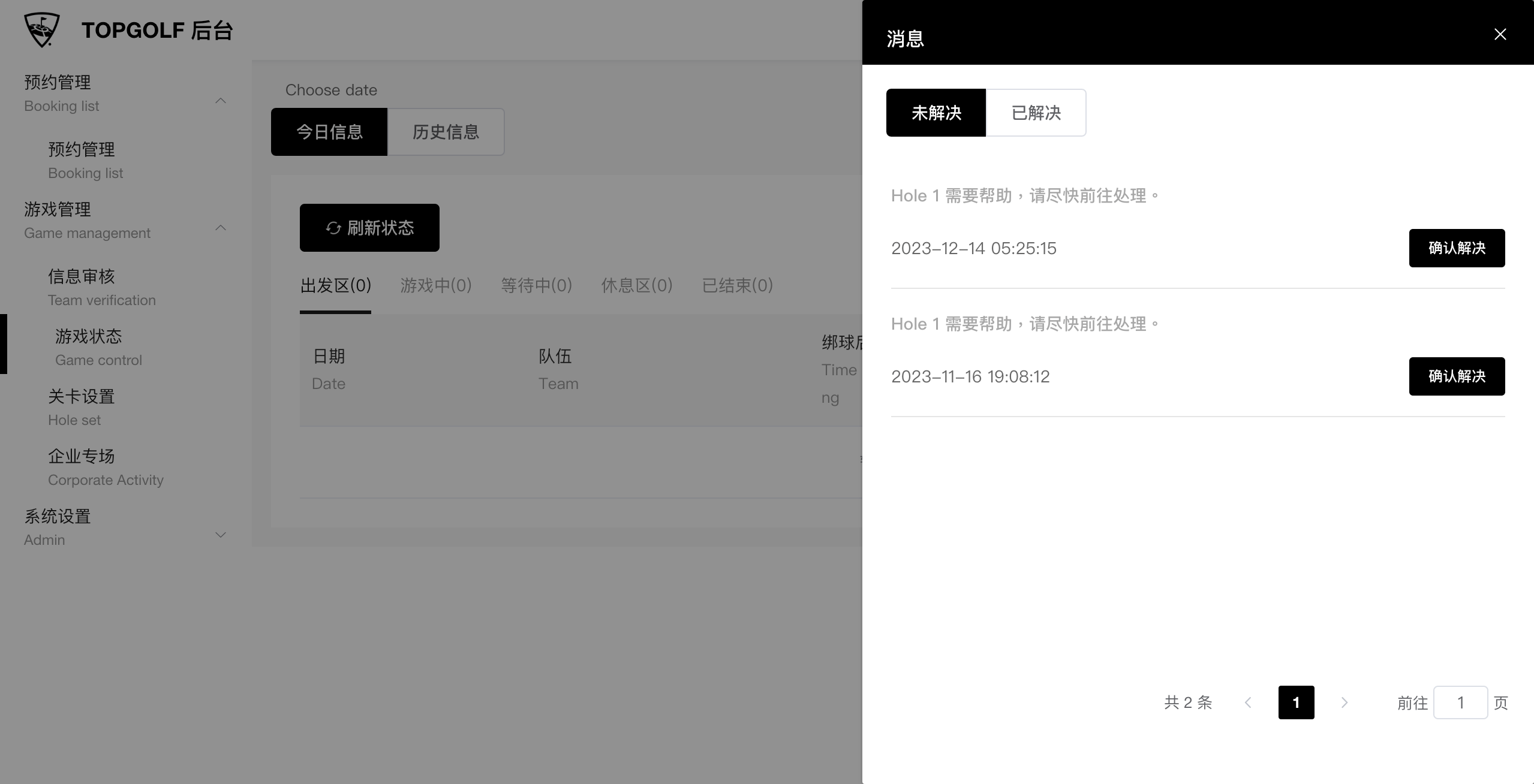This screenshot has width=1534, height=784.
Task: Open the 等待中(0) tab
Action: 536,285
